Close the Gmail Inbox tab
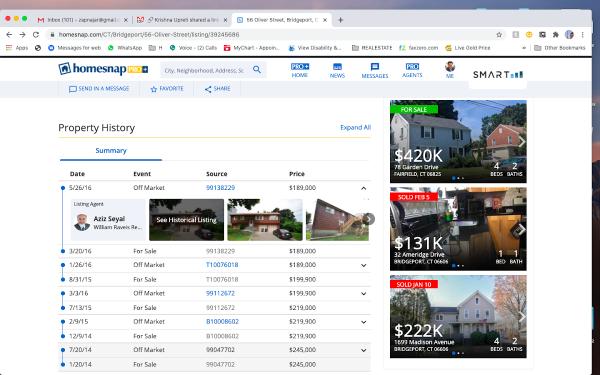The height and width of the screenshot is (375, 600). point(126,20)
